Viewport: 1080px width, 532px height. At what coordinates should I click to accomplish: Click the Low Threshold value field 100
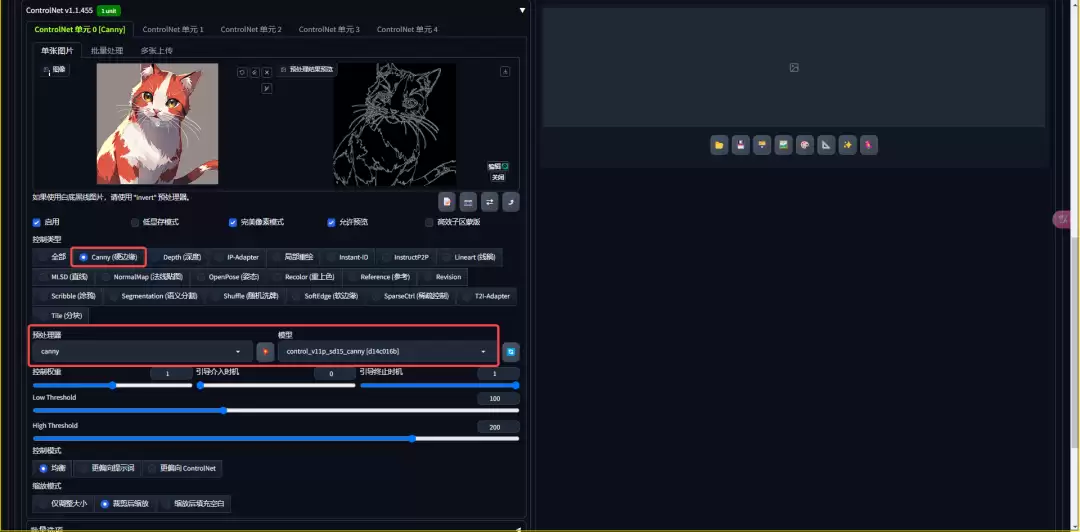pos(498,399)
